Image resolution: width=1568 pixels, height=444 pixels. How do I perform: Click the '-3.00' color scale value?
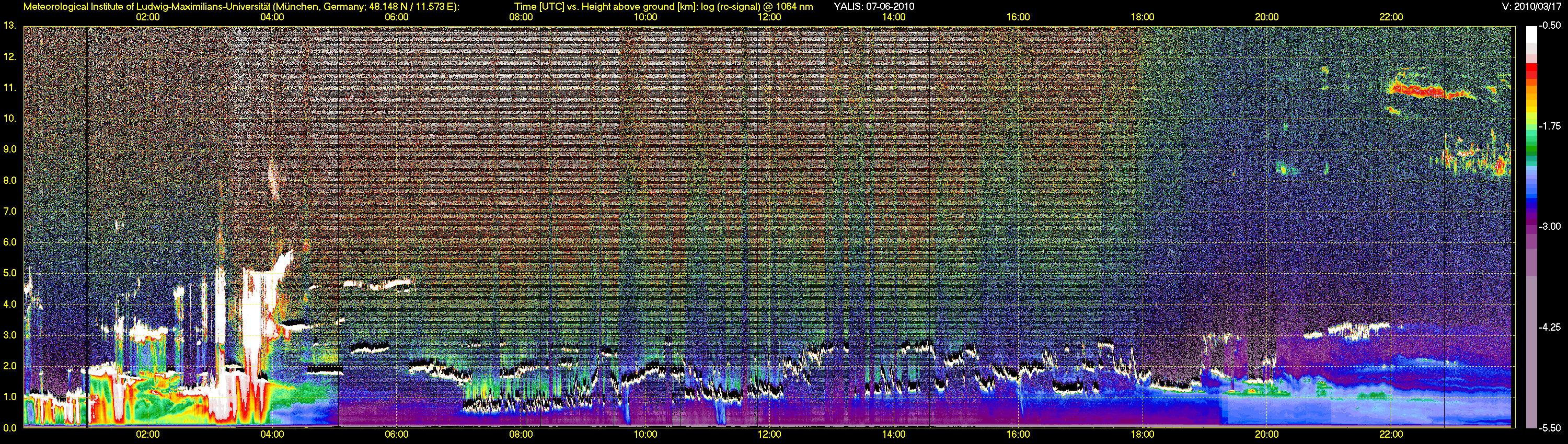[1550, 227]
